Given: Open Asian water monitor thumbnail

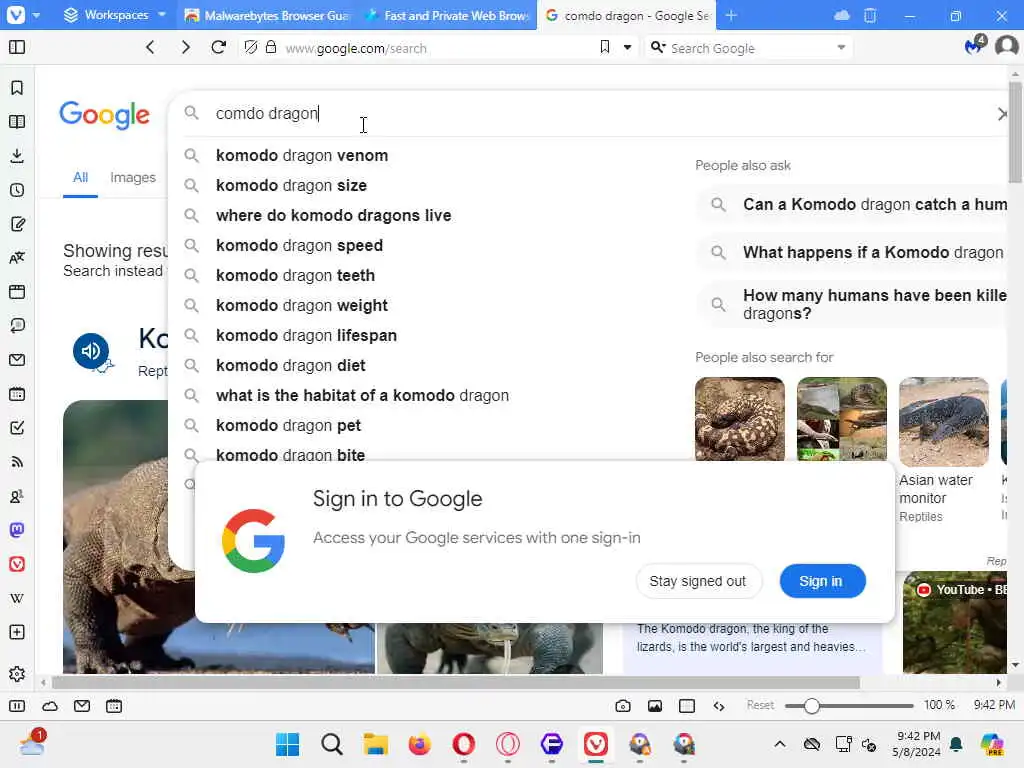Looking at the screenshot, I should 943,422.
